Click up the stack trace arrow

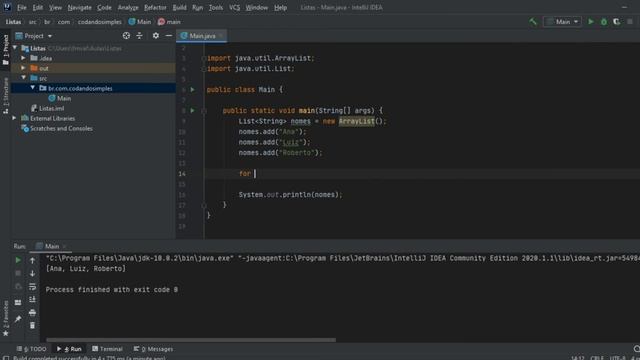[32, 260]
